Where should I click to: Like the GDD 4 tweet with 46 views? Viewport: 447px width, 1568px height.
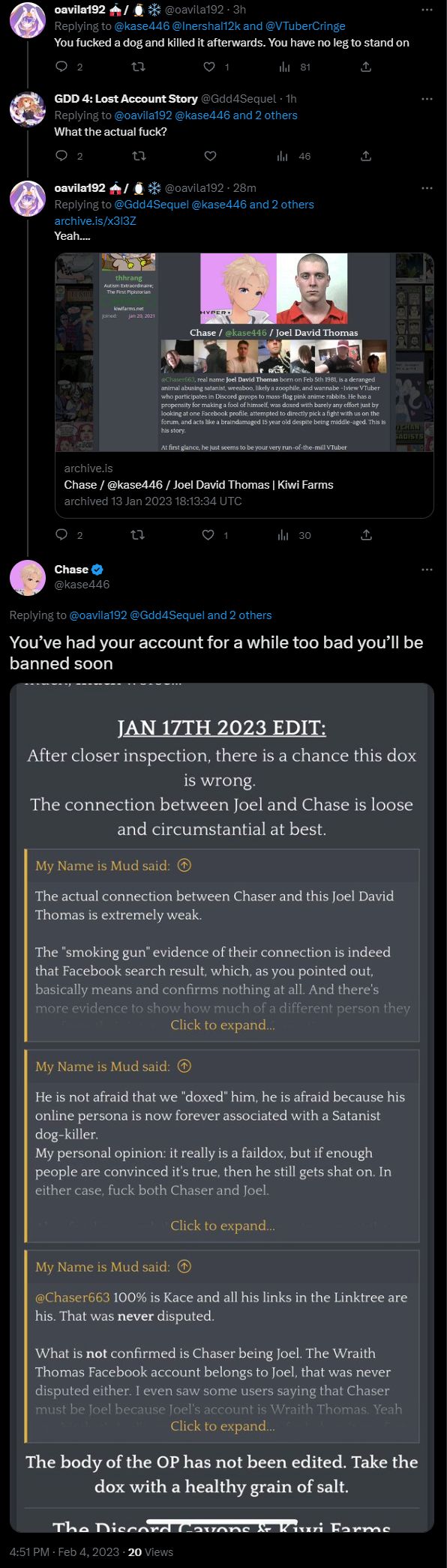click(x=211, y=156)
